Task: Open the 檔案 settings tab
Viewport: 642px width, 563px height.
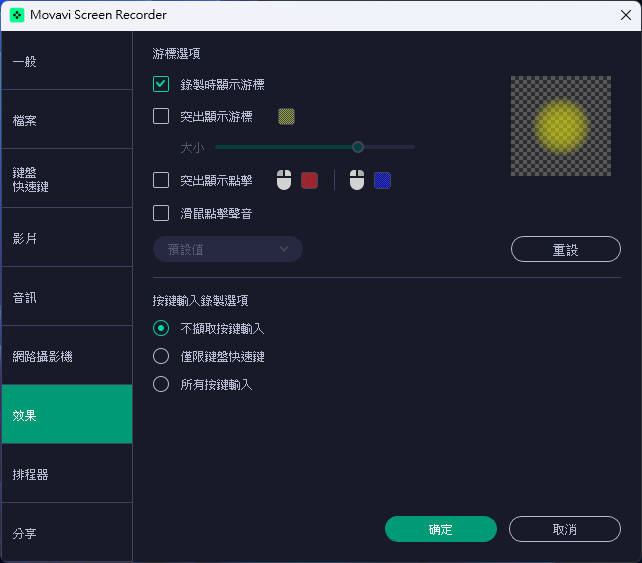Action: [67, 120]
